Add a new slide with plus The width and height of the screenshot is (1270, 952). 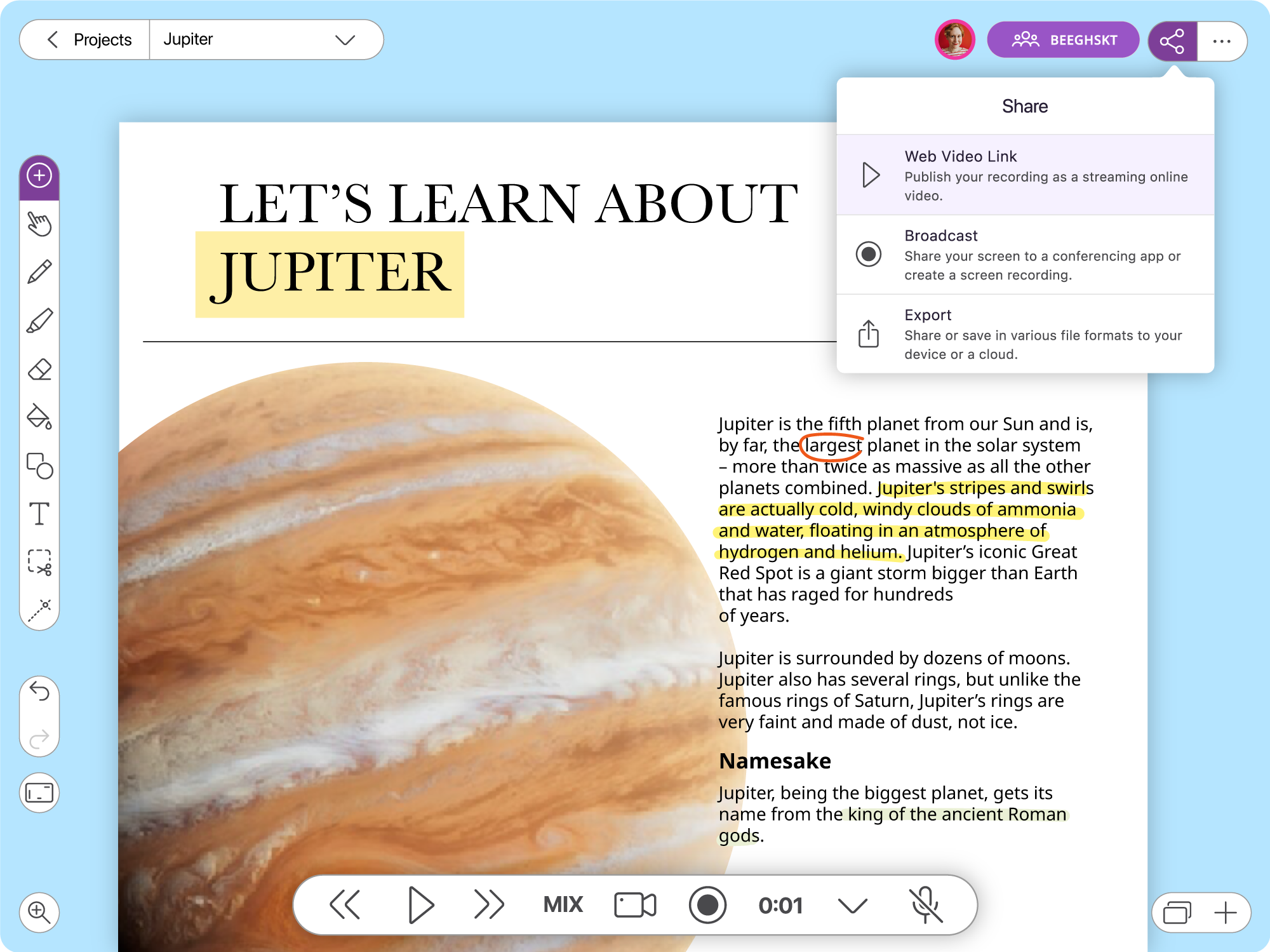[1226, 913]
